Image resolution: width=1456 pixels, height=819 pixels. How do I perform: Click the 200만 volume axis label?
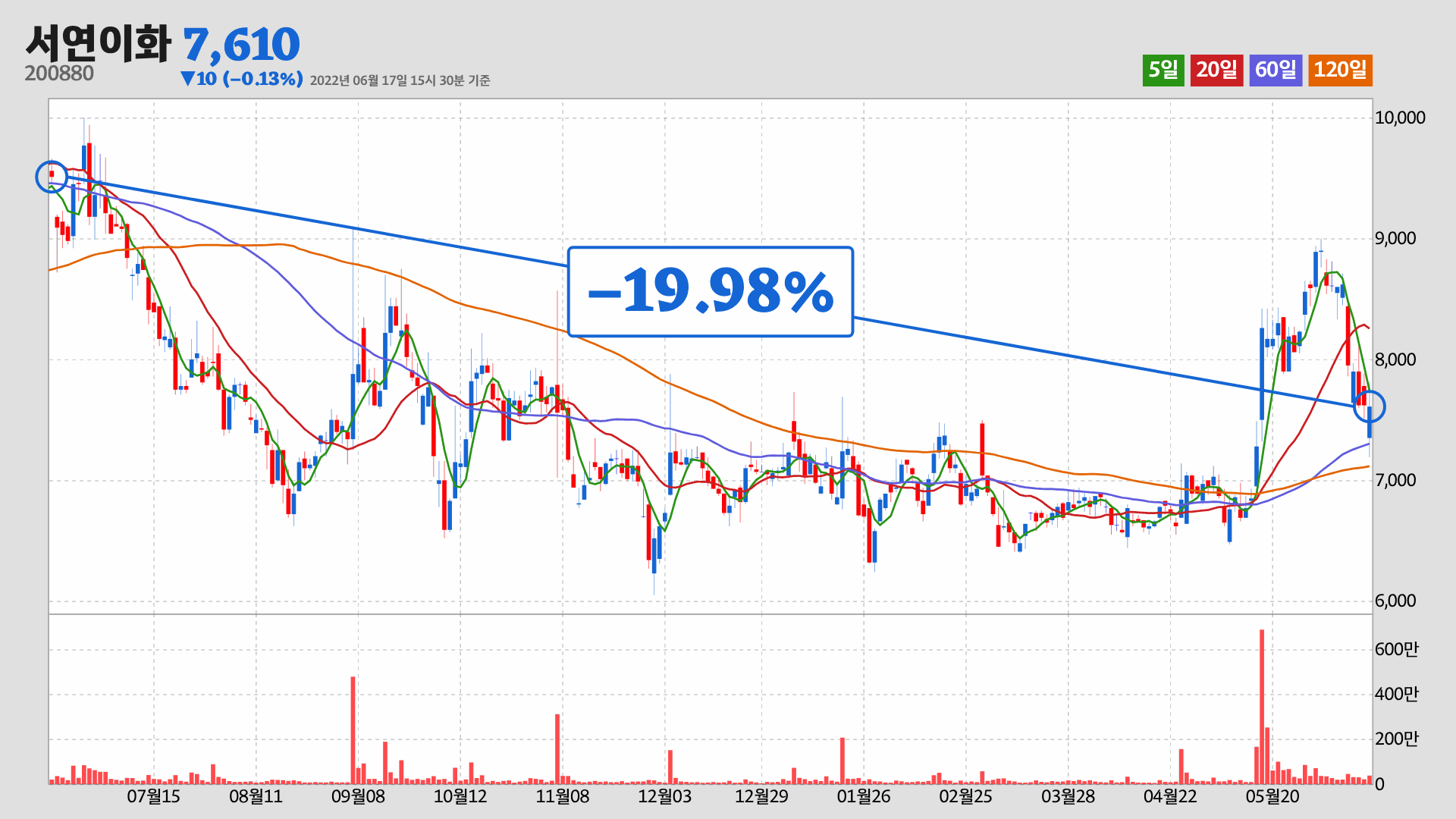1397,739
